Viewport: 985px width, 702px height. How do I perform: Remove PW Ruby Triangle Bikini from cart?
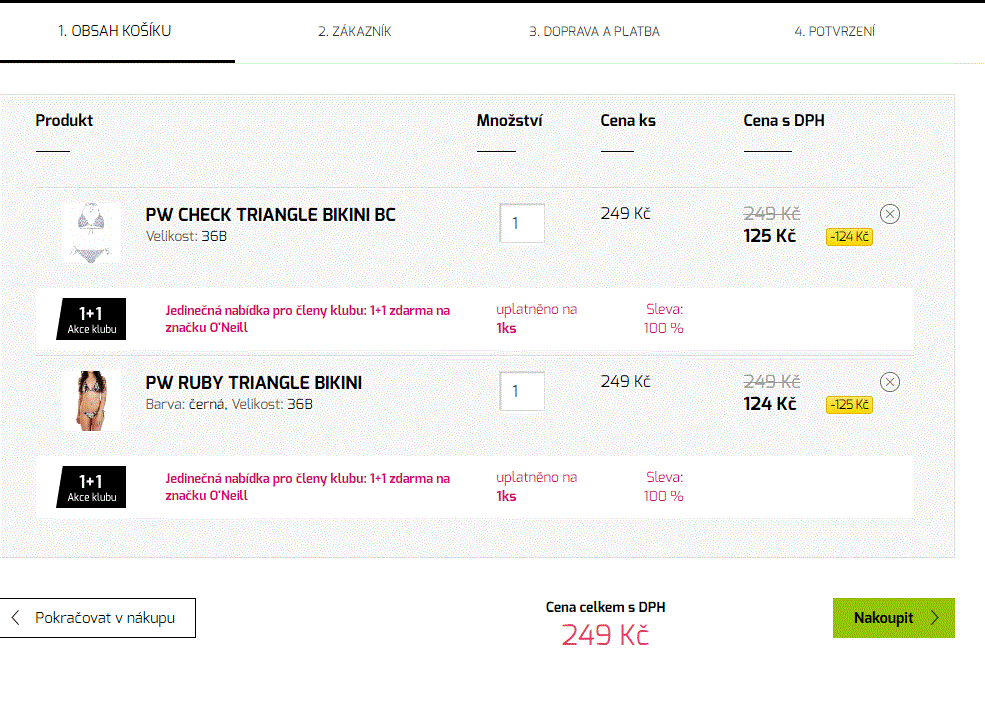coord(890,382)
